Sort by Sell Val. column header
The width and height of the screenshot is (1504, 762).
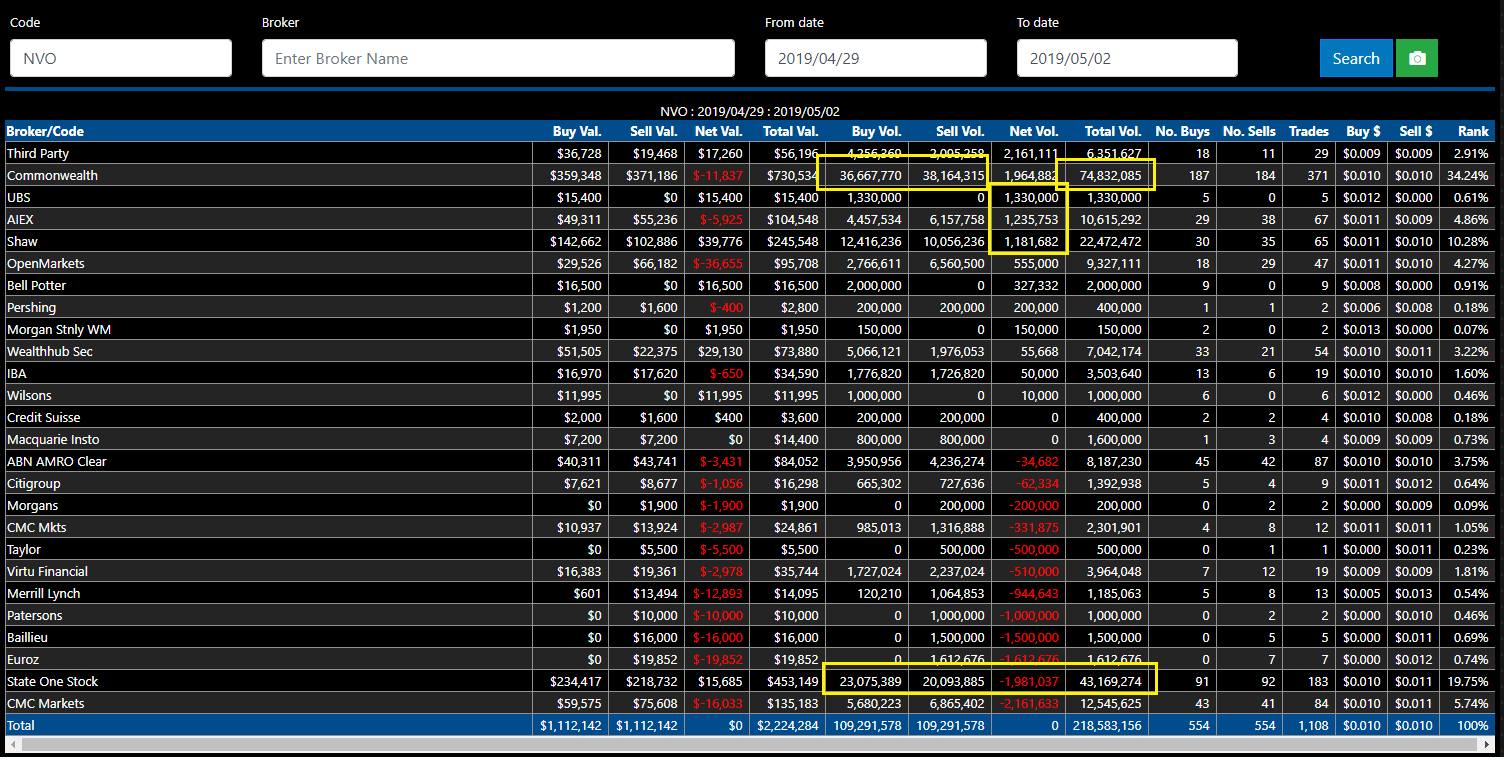[654, 131]
